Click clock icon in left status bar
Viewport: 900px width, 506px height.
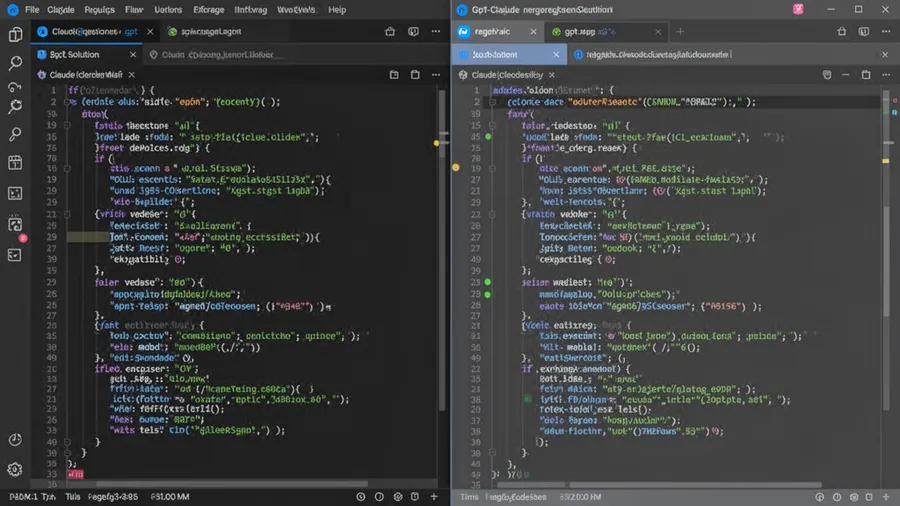tap(360, 497)
